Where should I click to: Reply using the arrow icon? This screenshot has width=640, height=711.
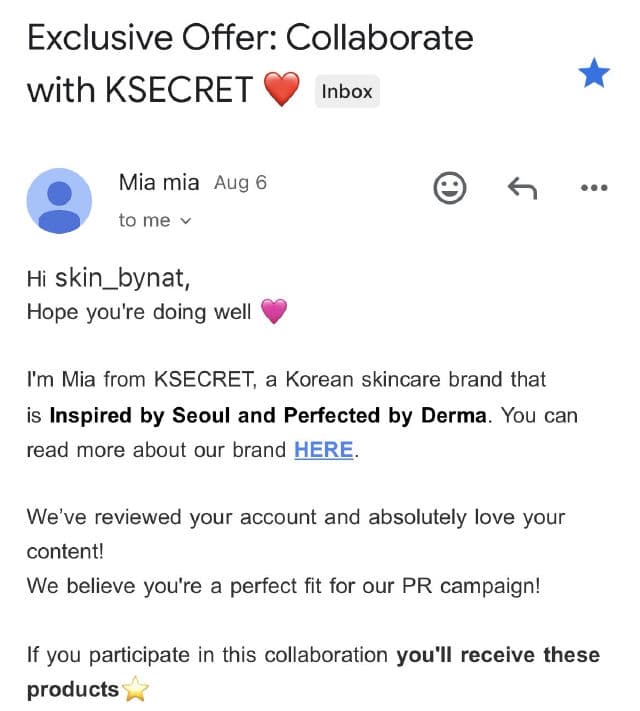[522, 187]
